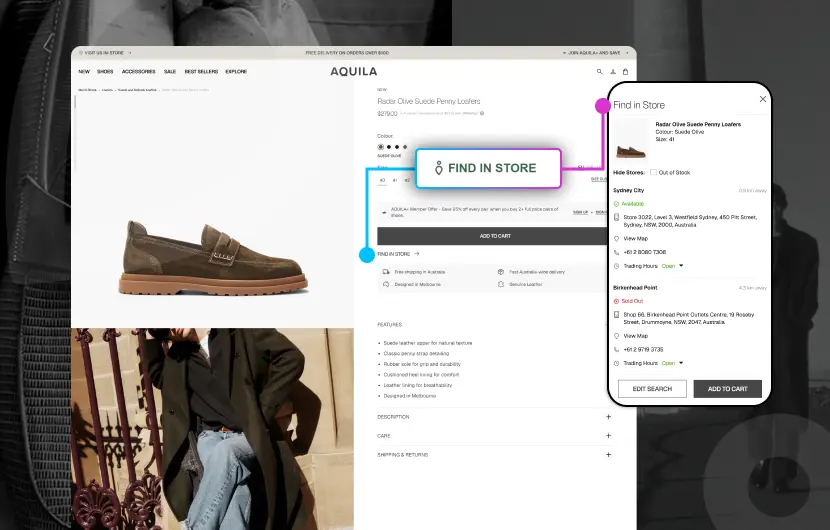Viewport: 830px width, 530px height.
Task: Open the SALE menu
Action: pos(170,71)
